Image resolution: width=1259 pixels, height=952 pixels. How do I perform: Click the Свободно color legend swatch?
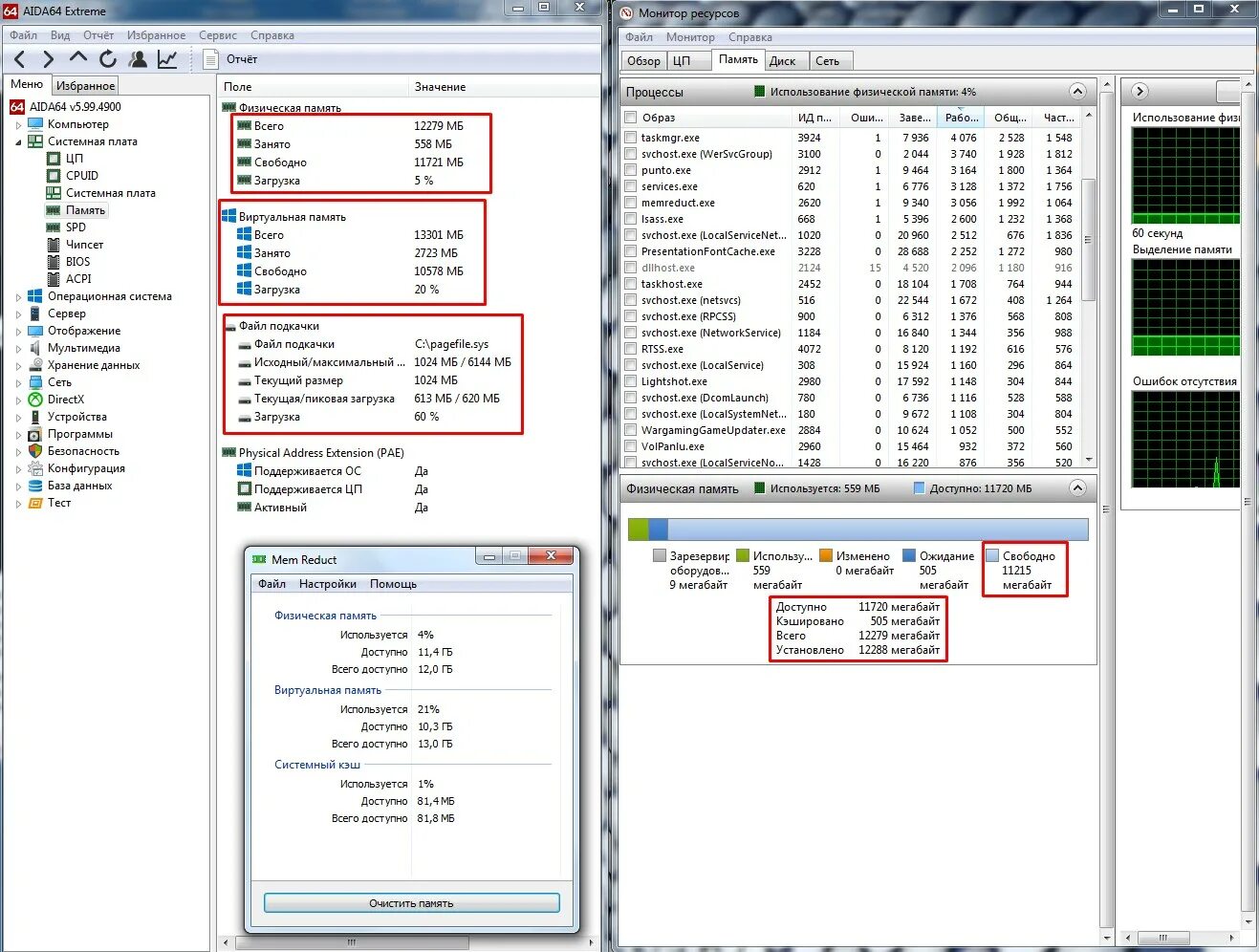pyautogui.click(x=992, y=555)
